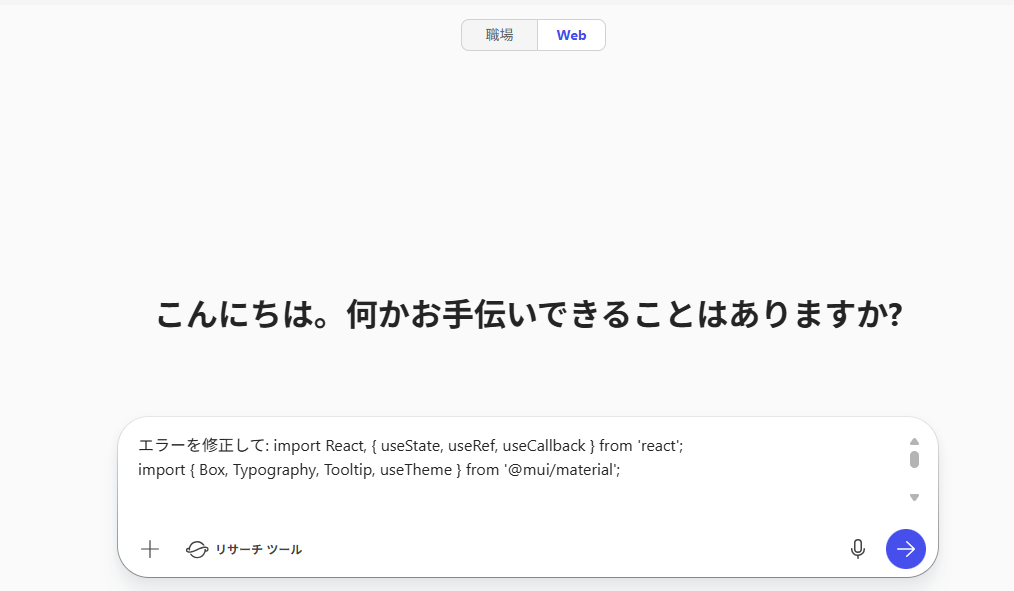Click the planet icon beside リサーチ ツール
Viewport: 1014px width, 591px height.
[197, 549]
